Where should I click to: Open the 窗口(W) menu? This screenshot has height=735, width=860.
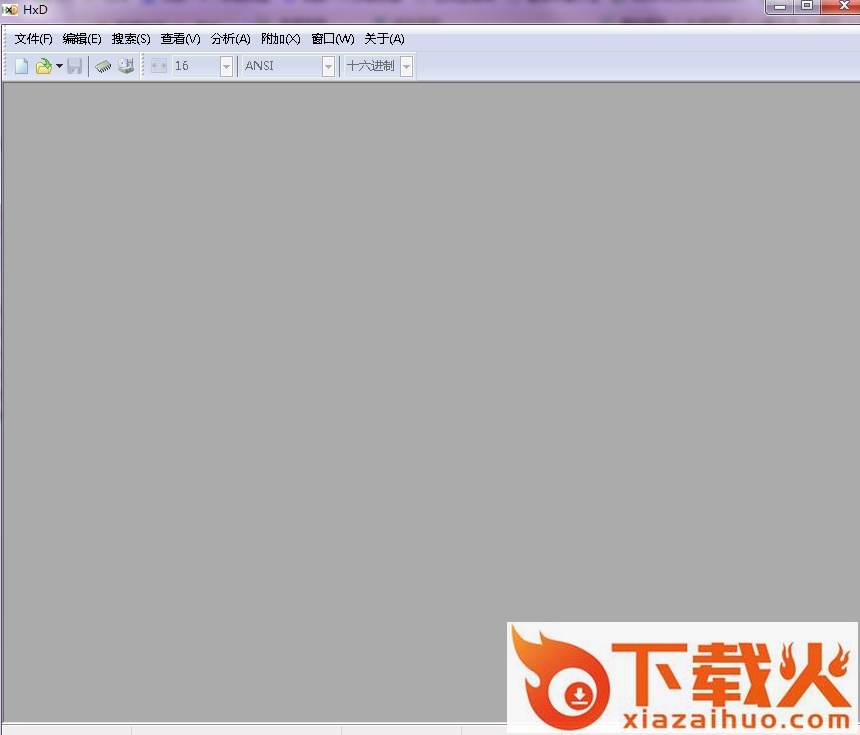point(333,39)
